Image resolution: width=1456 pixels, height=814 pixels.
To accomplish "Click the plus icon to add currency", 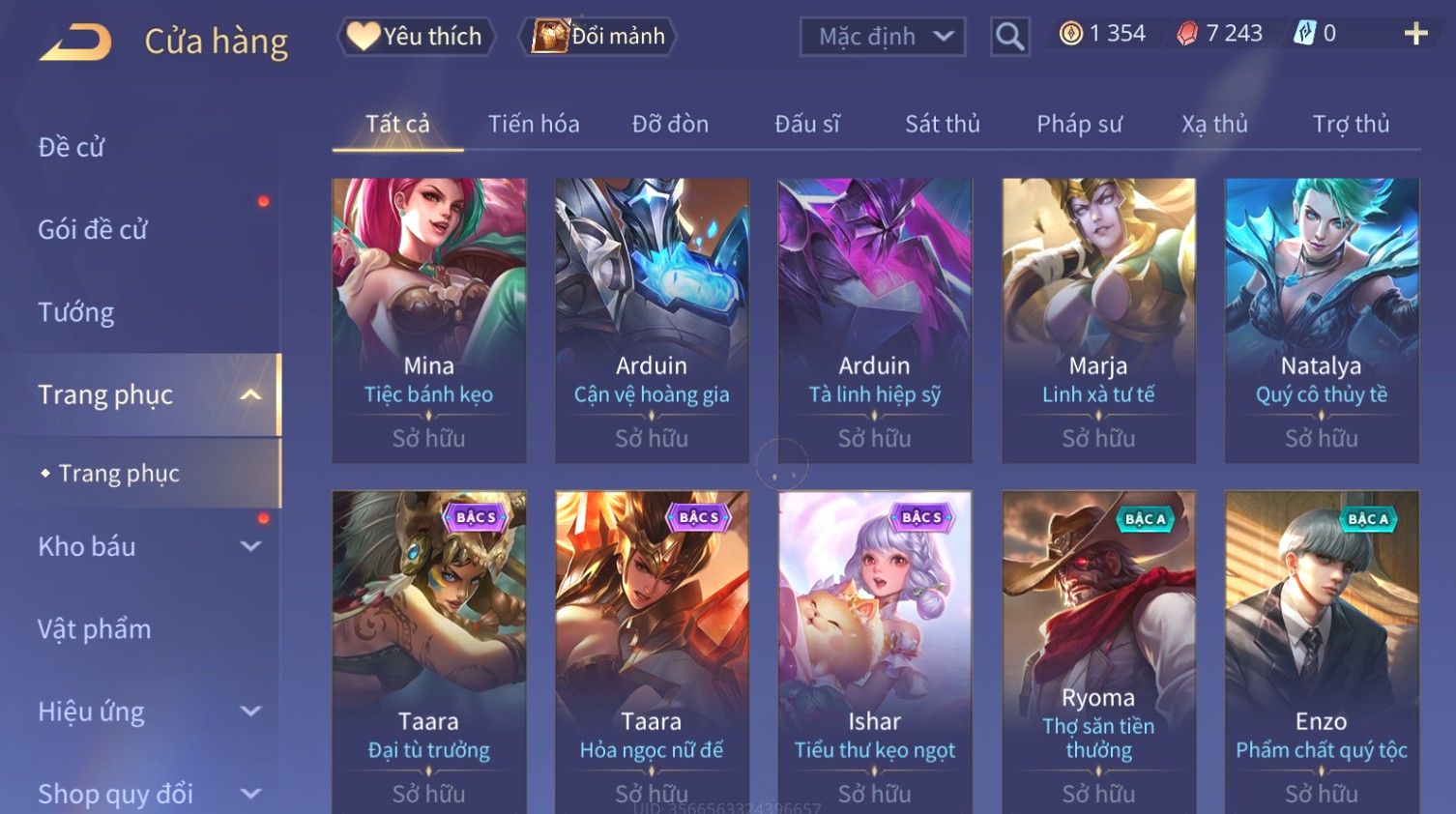I will click(1415, 34).
